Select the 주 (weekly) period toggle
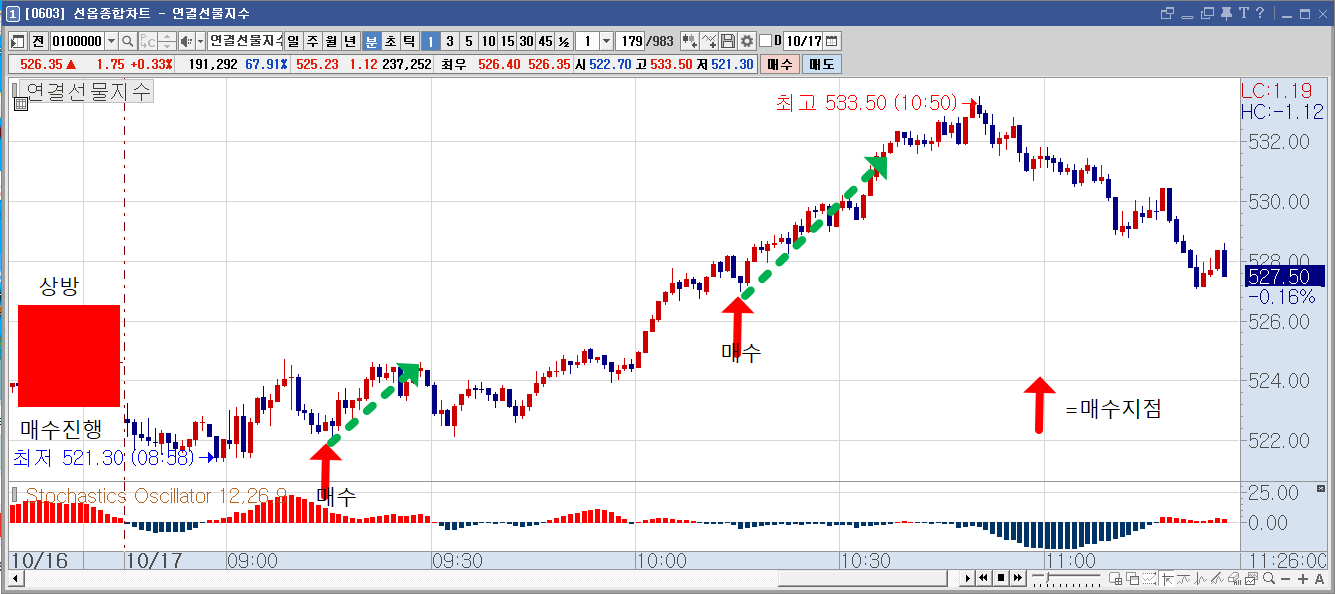The width and height of the screenshot is (1335, 594). pyautogui.click(x=312, y=41)
